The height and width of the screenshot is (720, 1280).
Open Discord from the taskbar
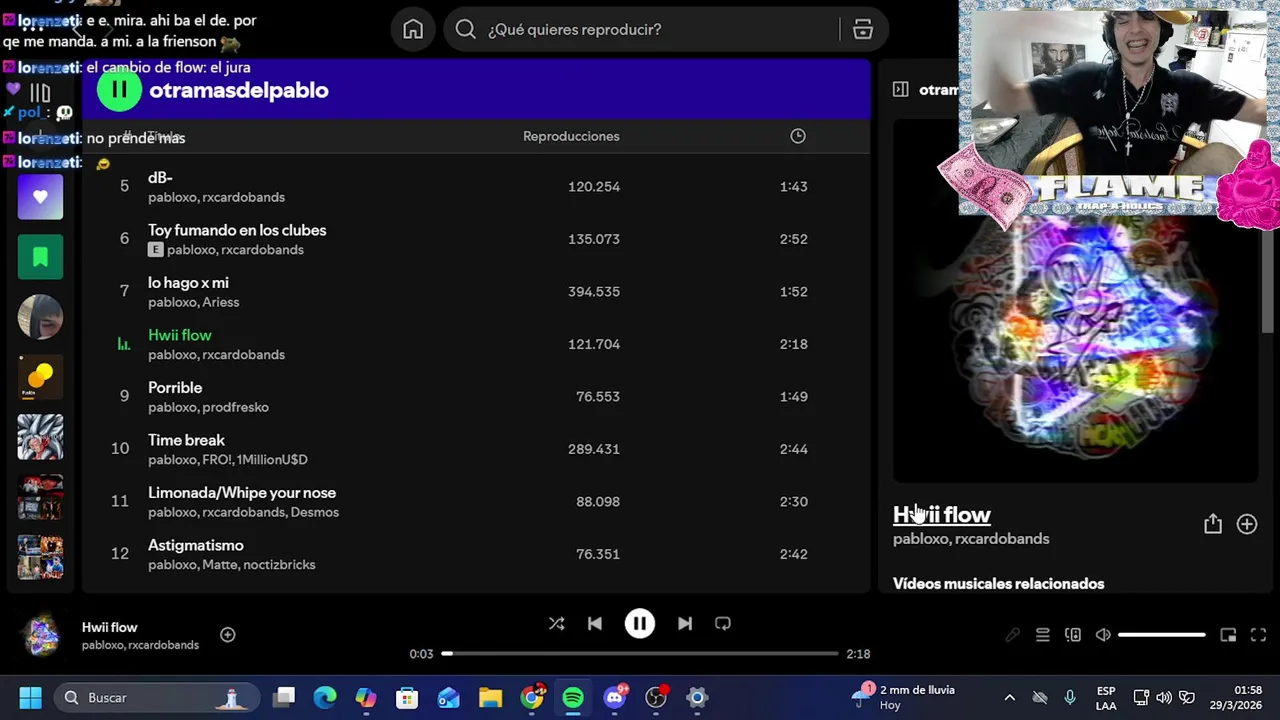615,697
